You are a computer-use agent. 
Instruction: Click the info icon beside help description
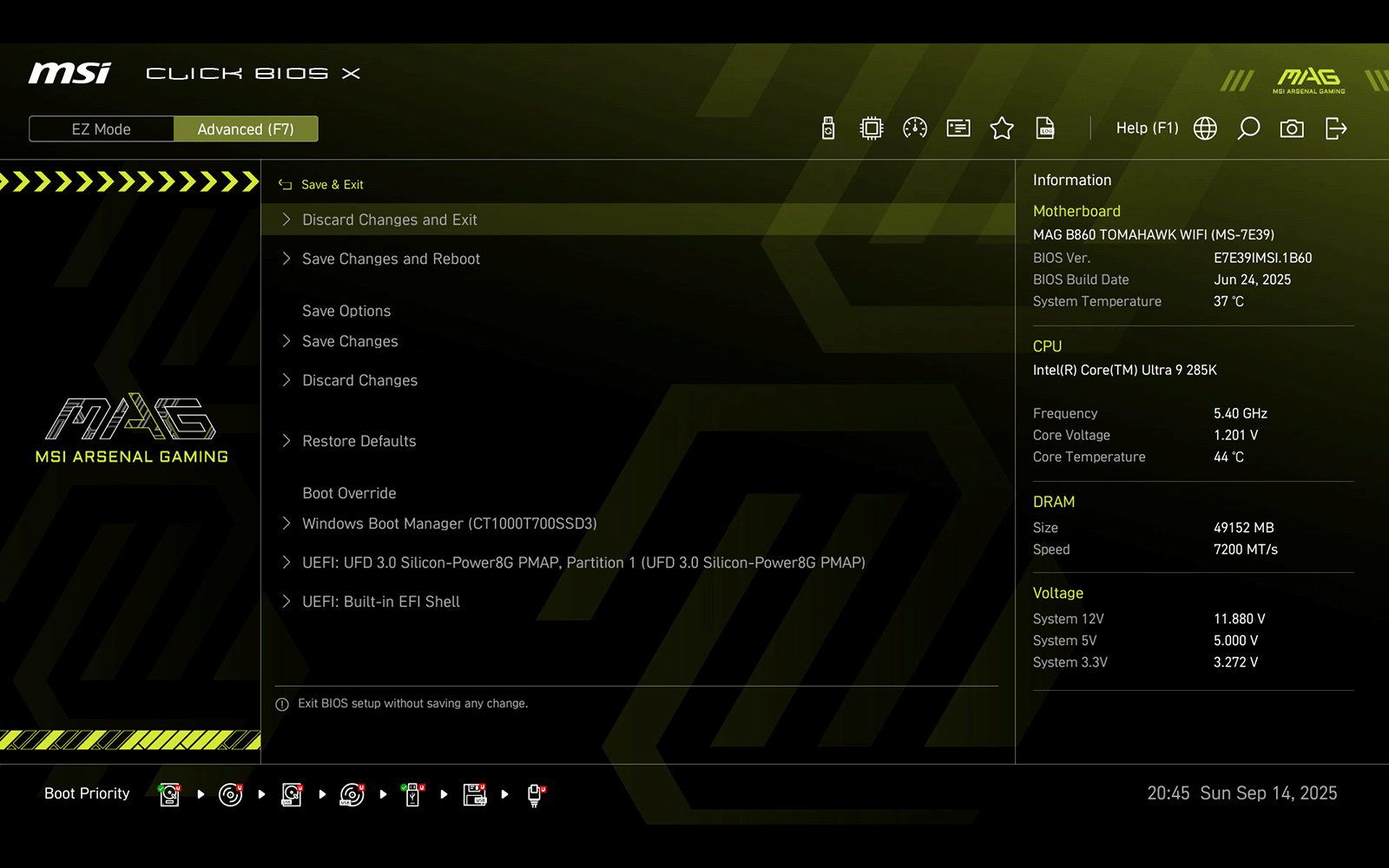click(282, 704)
